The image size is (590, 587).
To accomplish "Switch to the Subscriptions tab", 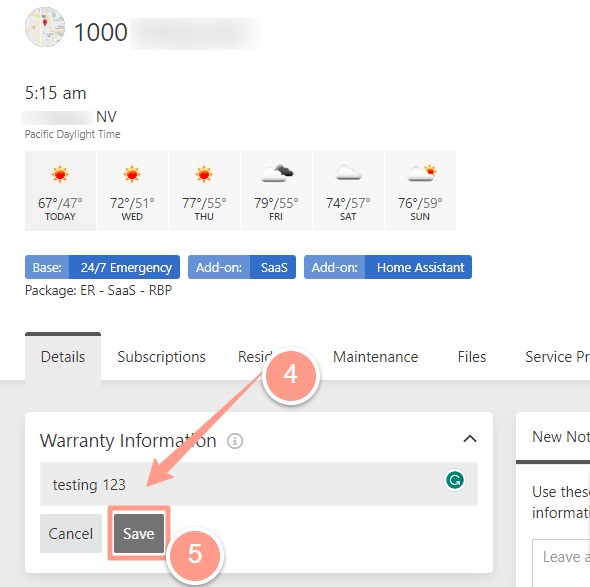I will click(x=161, y=357).
